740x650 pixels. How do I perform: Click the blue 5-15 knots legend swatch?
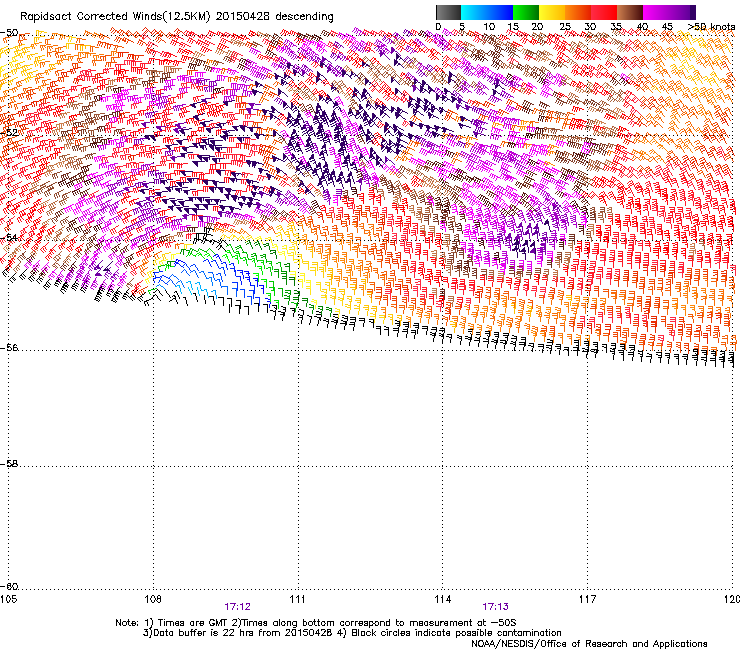pos(487,12)
